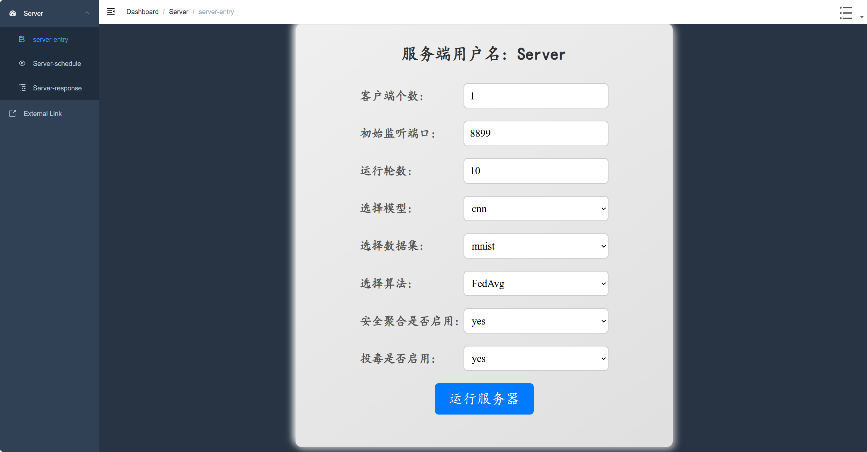Click the Dashboard breadcrumb link
This screenshot has height=452, width=867.
[x=142, y=11]
